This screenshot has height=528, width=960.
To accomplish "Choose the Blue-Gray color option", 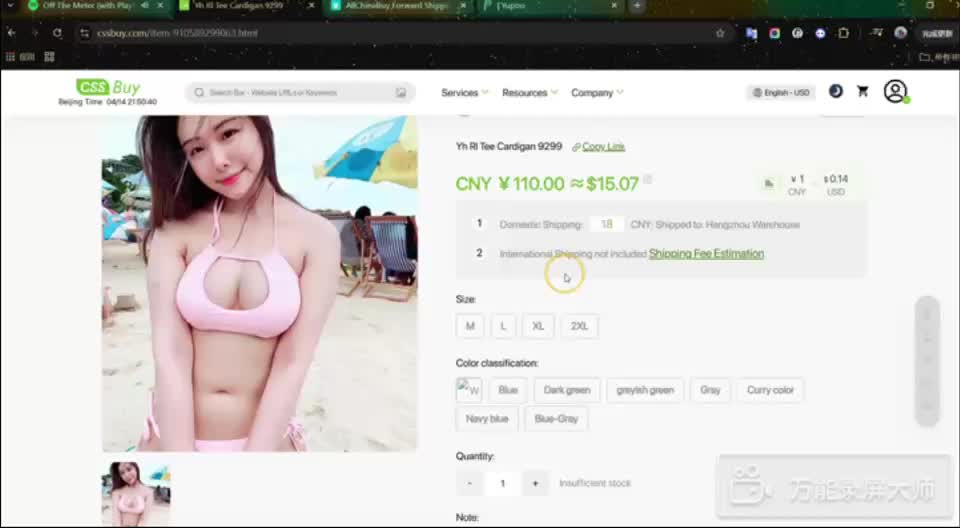I will [x=556, y=419].
